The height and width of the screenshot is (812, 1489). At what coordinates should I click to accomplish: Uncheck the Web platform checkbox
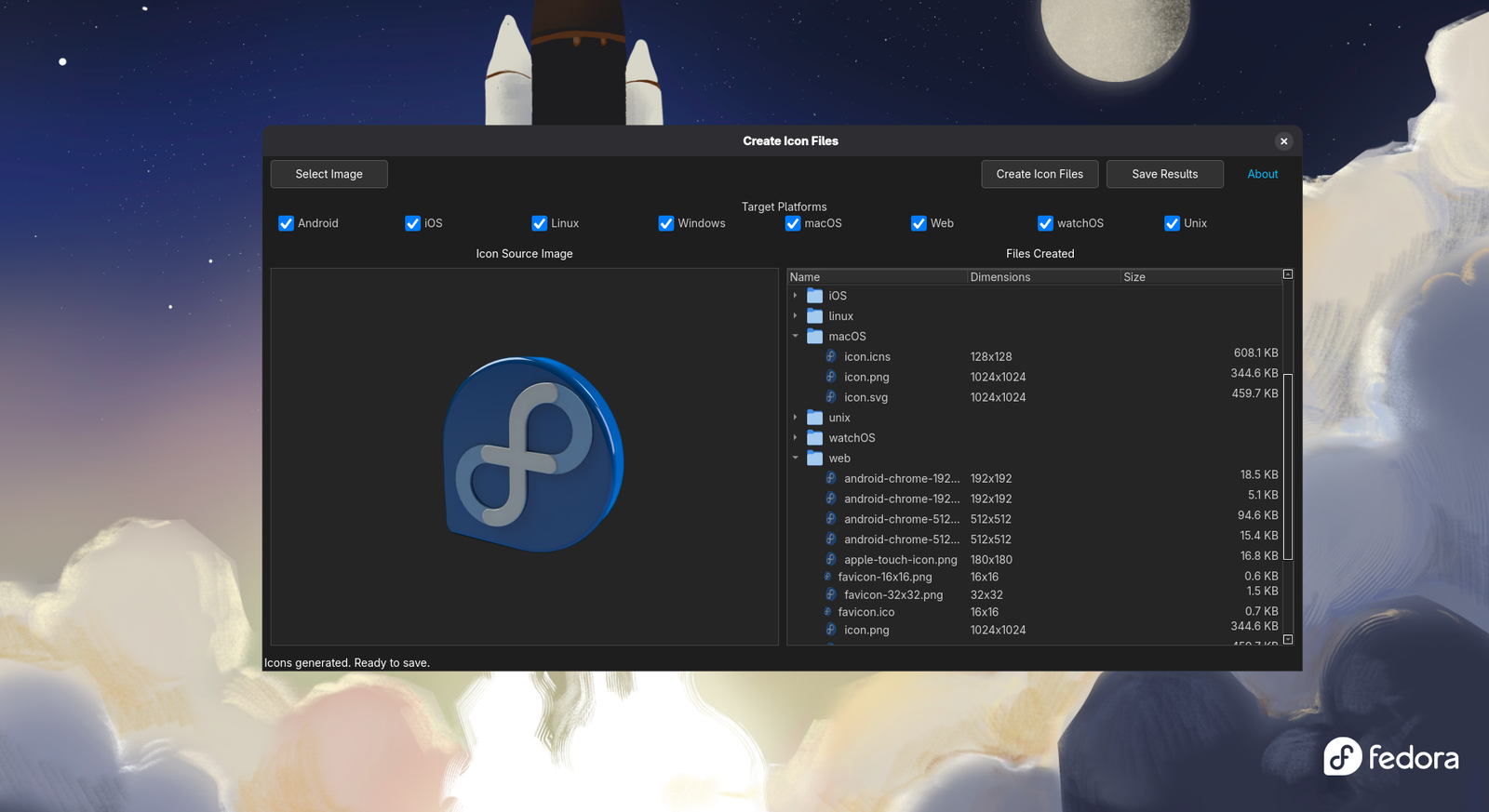(919, 223)
